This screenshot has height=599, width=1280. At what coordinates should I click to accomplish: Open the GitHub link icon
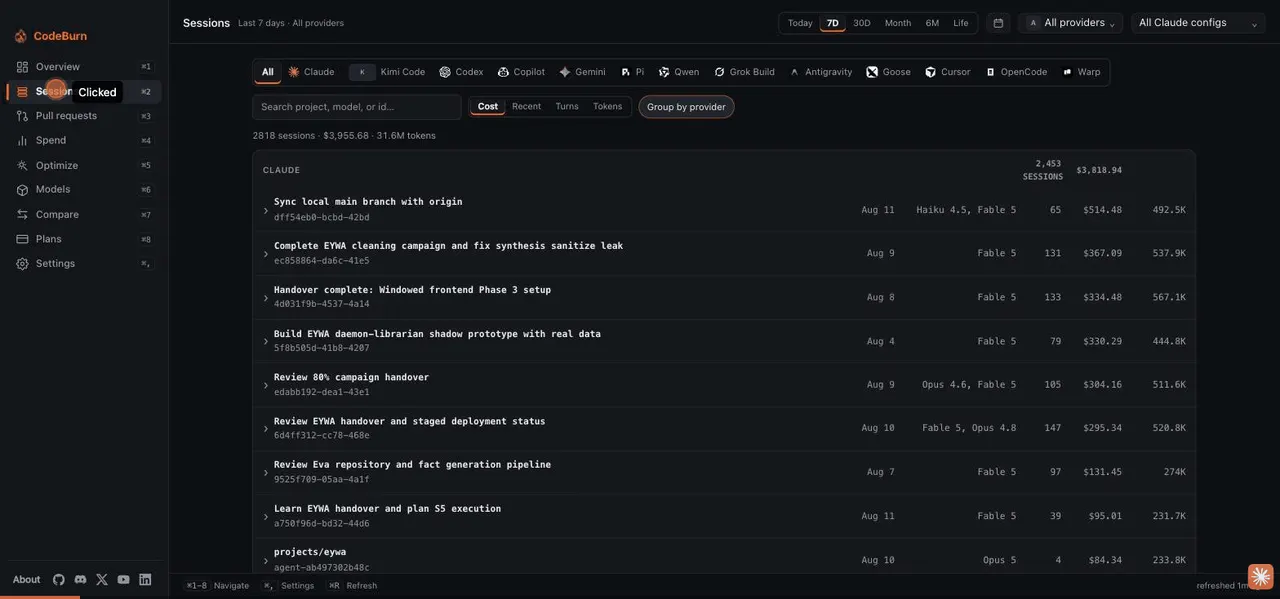point(59,580)
